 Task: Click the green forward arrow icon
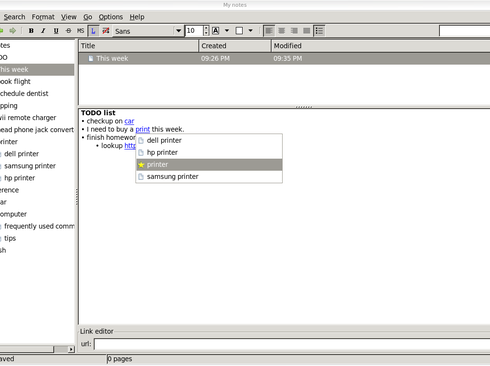[13, 31]
